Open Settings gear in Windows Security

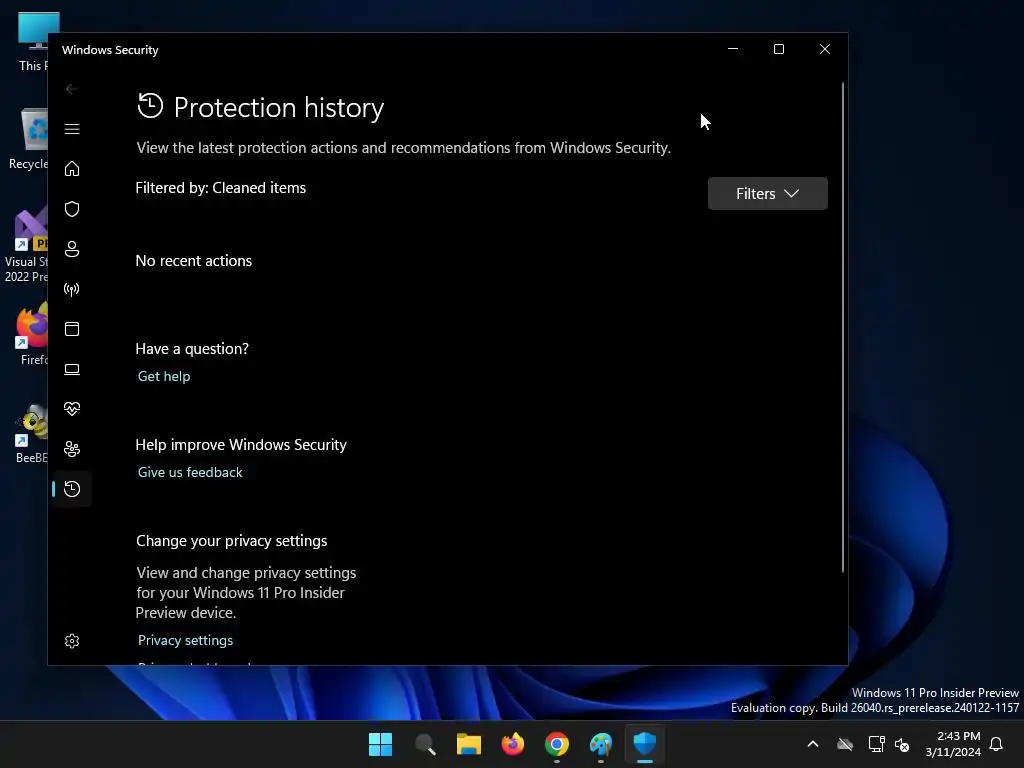pyautogui.click(x=72, y=641)
